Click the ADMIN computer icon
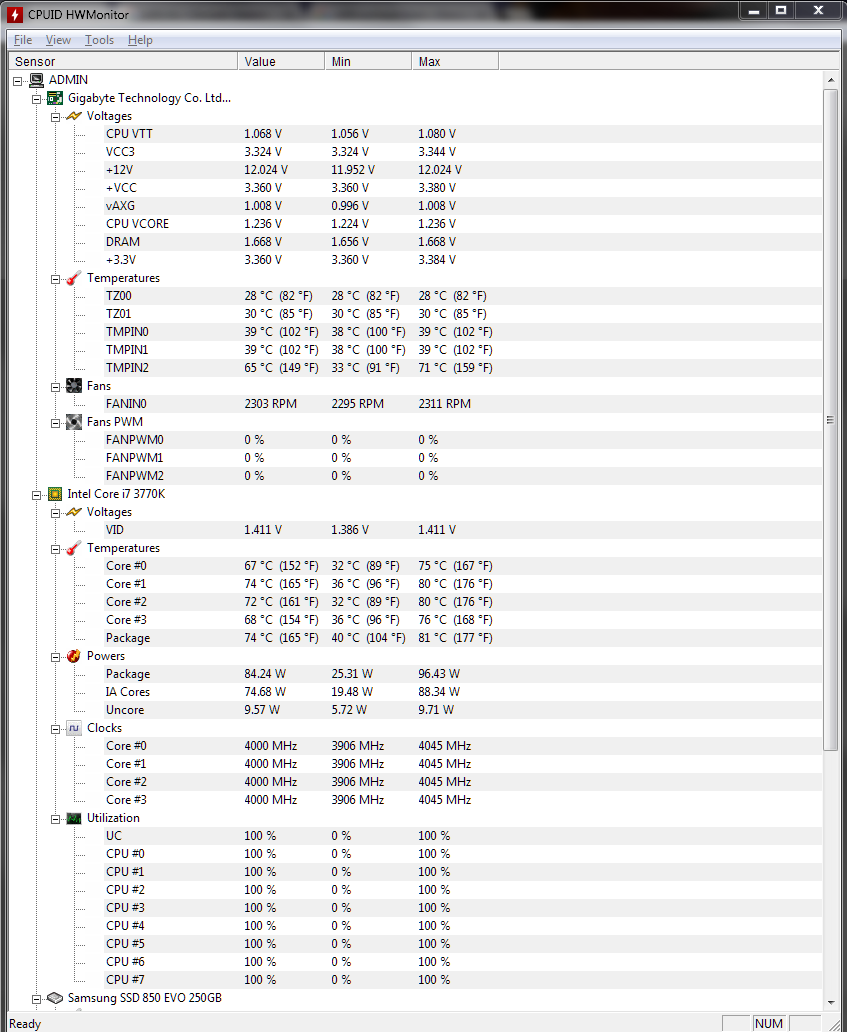This screenshot has height=1032, width=847. click(x=37, y=80)
